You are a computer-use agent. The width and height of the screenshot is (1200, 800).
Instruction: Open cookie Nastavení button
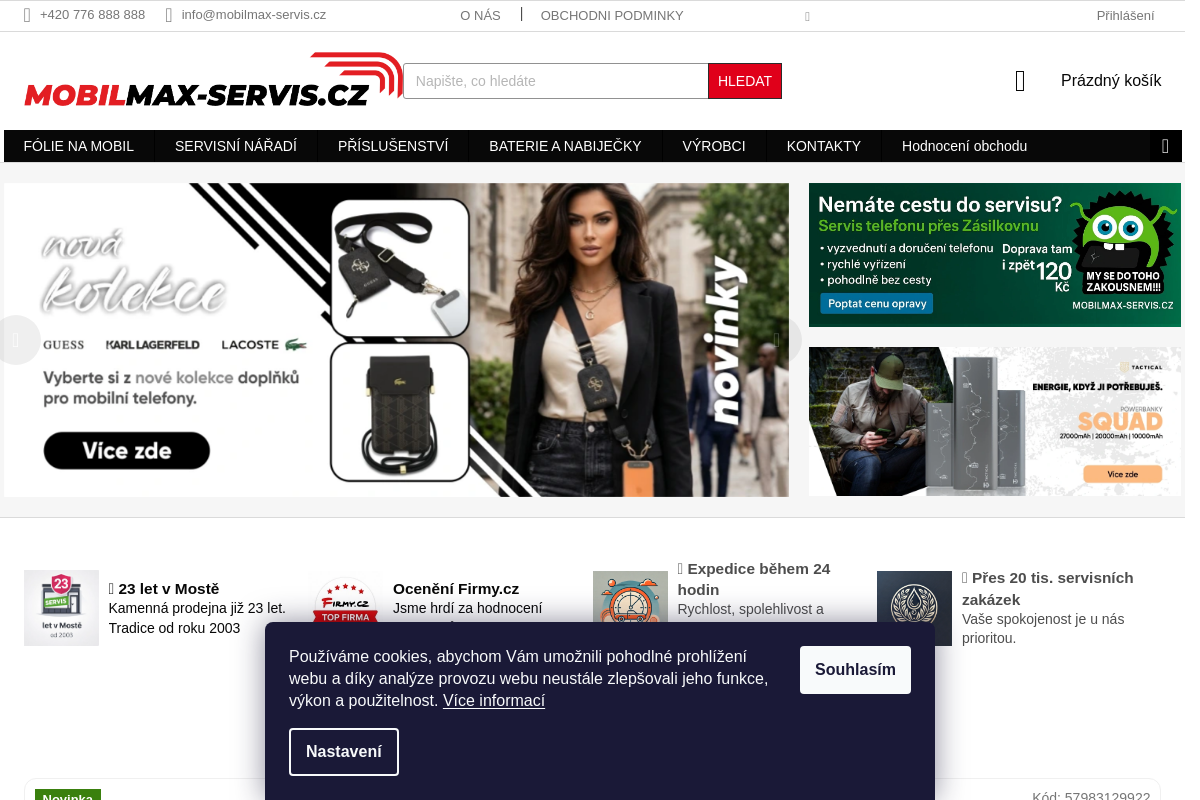[344, 752]
